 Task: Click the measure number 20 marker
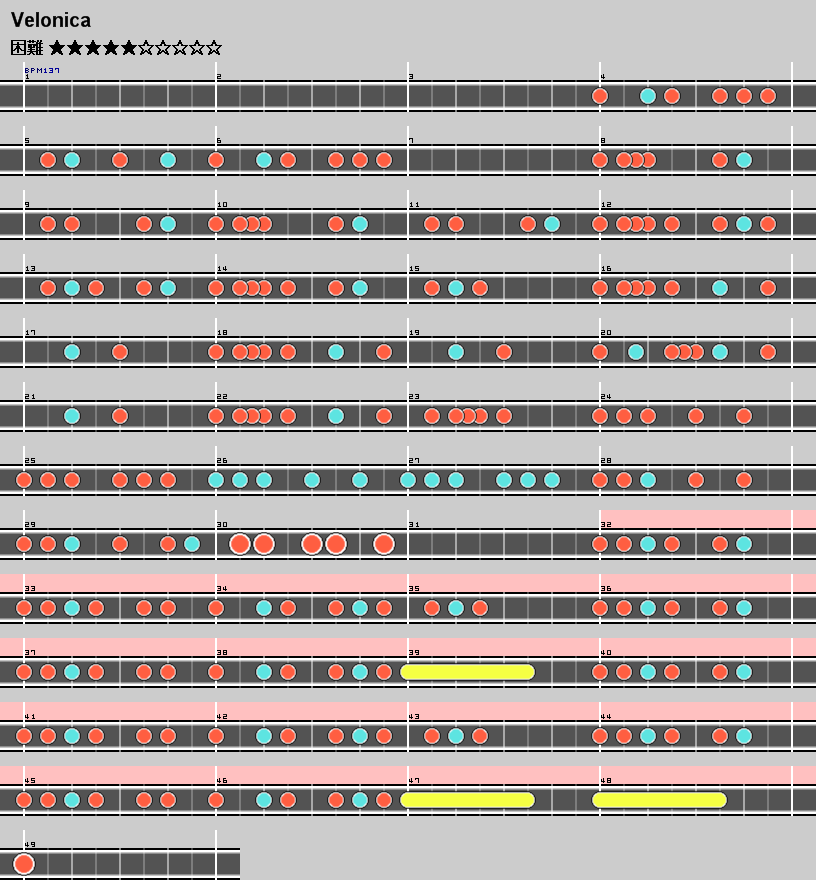(606, 333)
